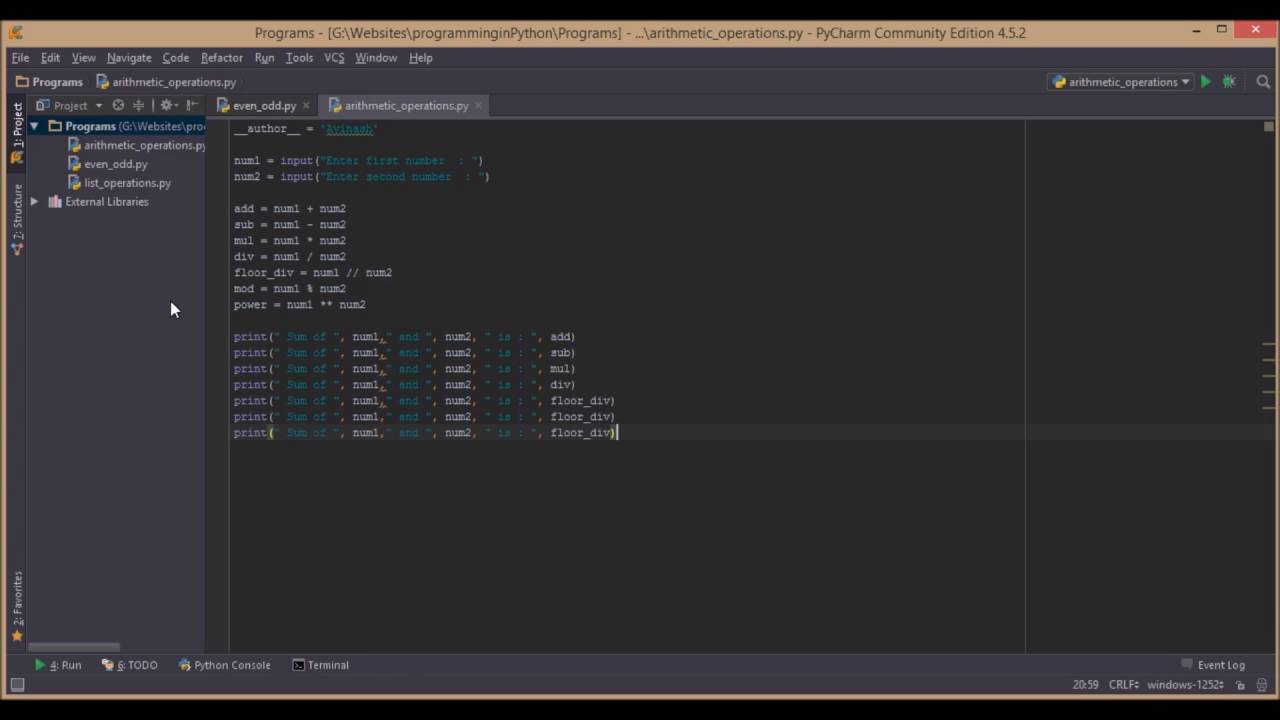The image size is (1280, 720).
Task: Click list_operations.py file icon in tree
Action: [74, 183]
